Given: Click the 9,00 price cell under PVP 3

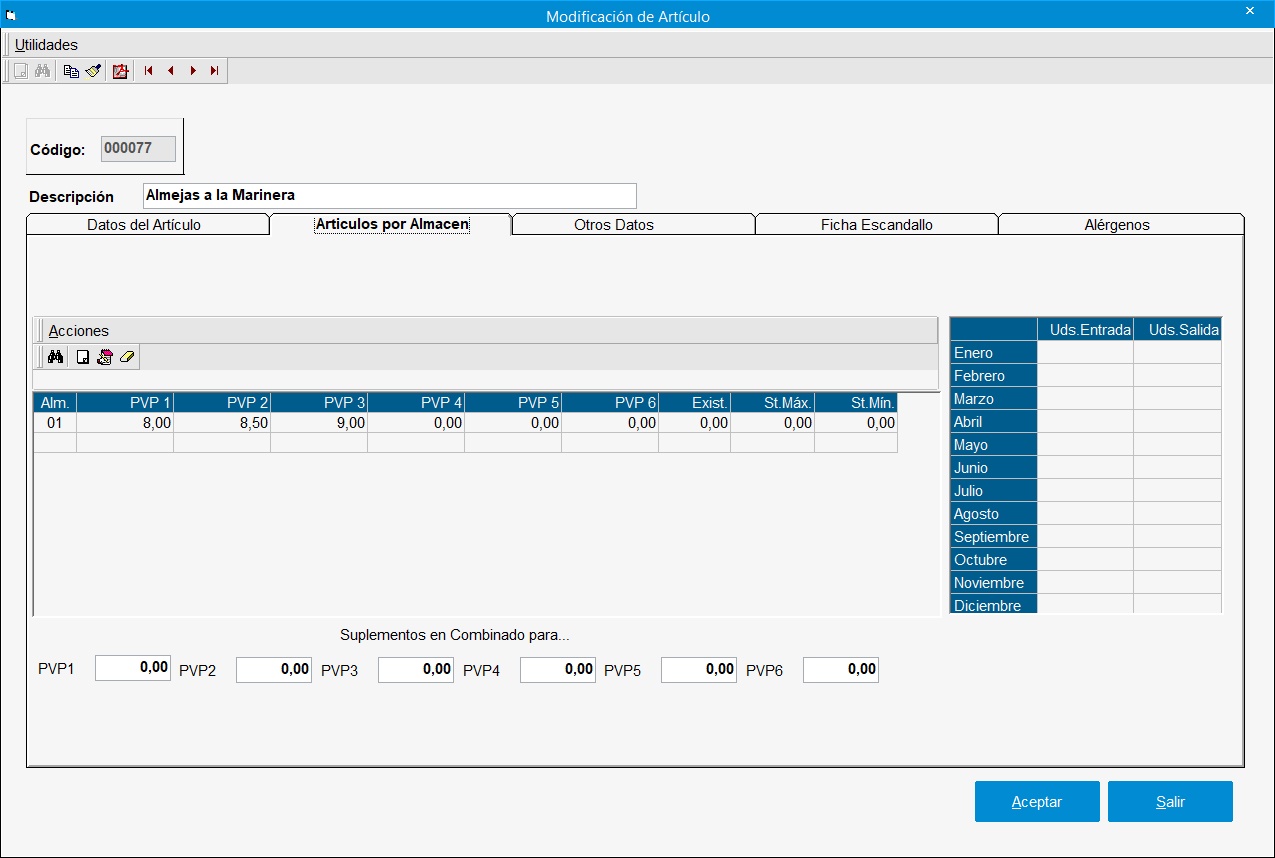Looking at the screenshot, I should (x=319, y=423).
